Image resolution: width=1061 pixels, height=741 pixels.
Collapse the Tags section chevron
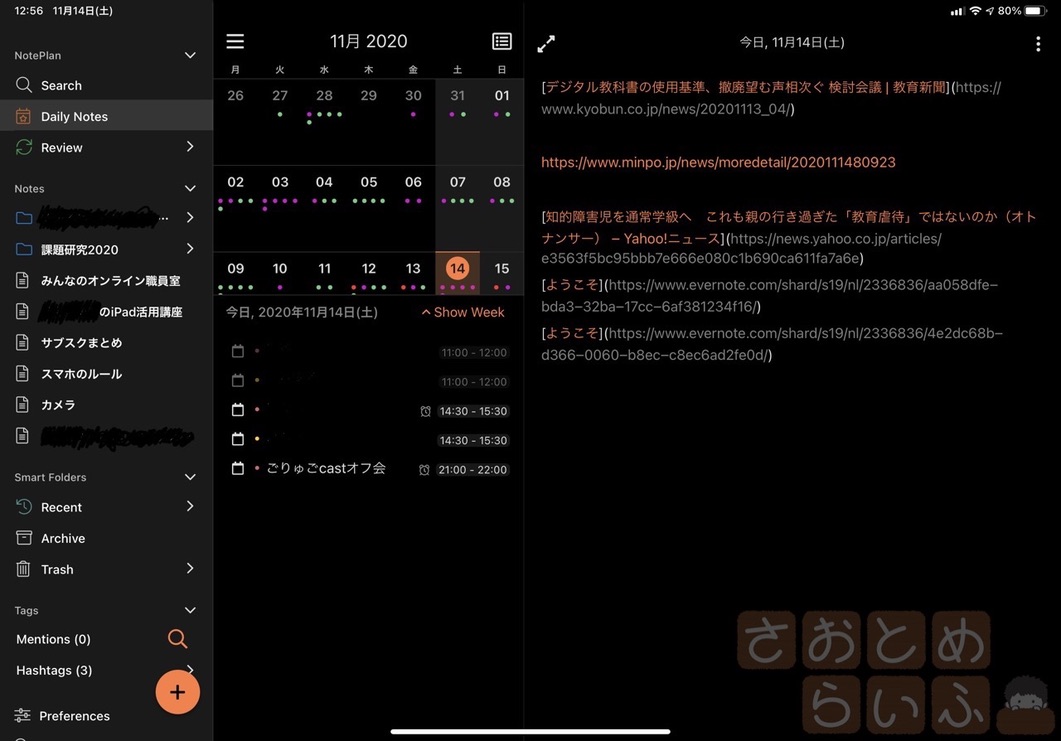click(x=190, y=610)
